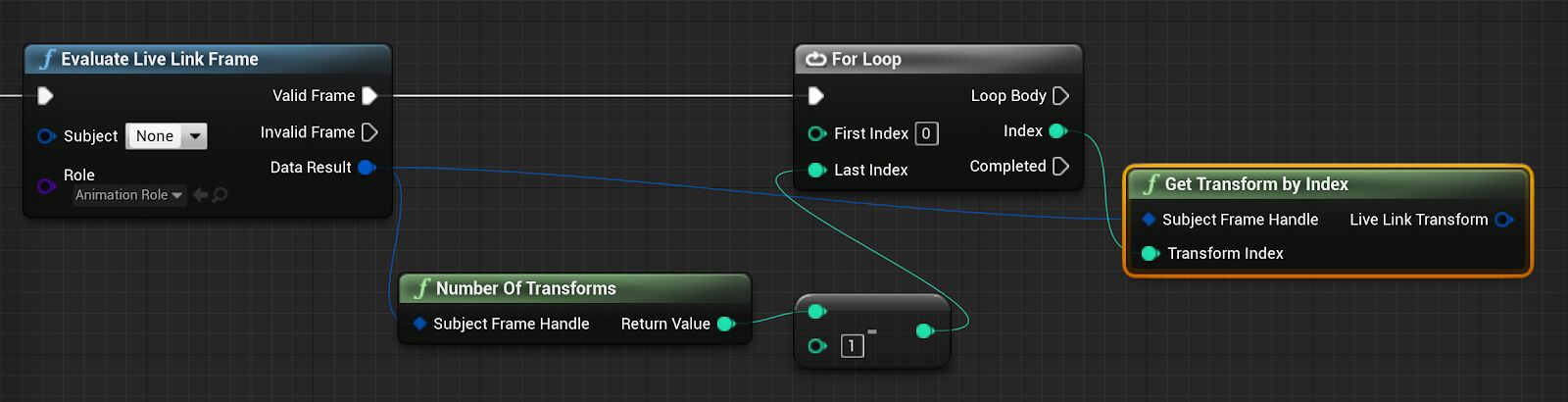Click the subtract node's value field

click(x=852, y=346)
